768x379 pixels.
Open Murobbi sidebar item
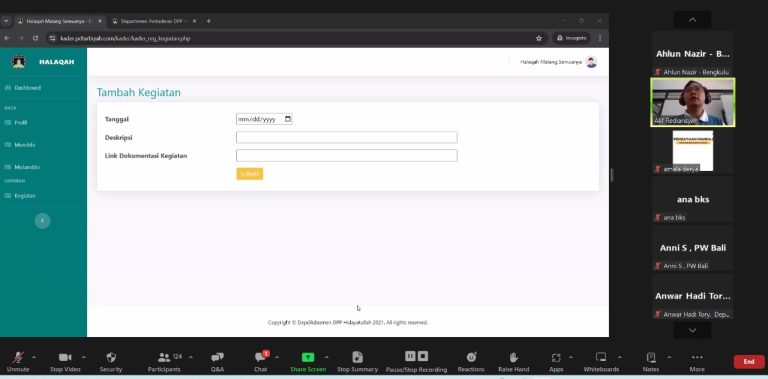[20, 145]
